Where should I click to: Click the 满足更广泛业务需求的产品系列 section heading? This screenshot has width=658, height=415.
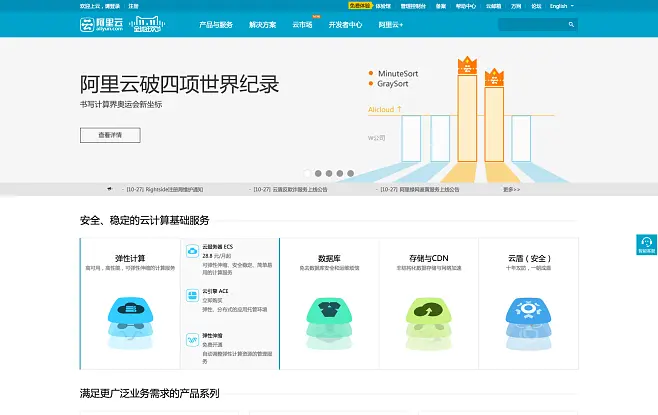[149, 393]
